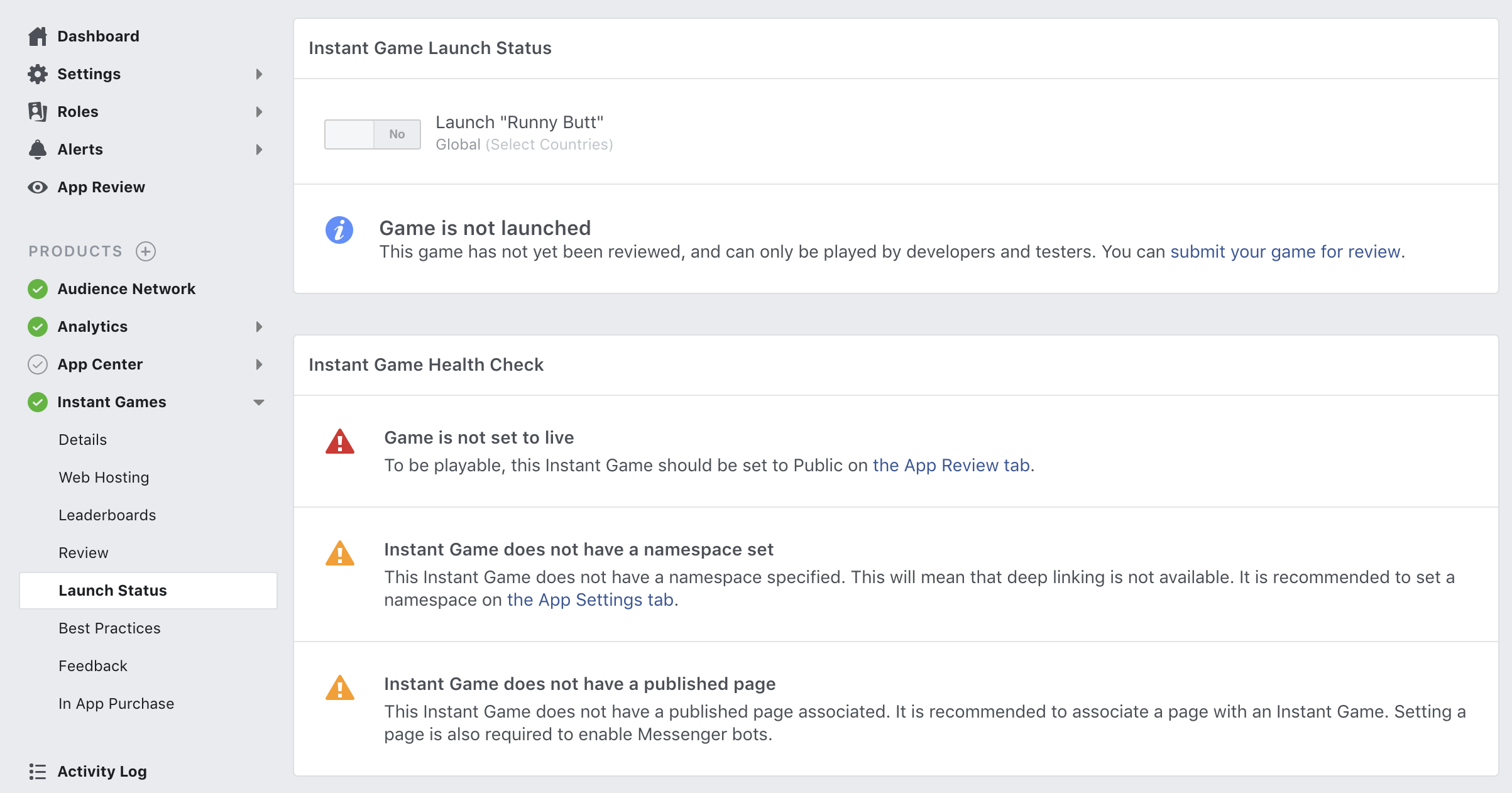Open the Activity Log
Screen dimensions: 1512x793
102,772
